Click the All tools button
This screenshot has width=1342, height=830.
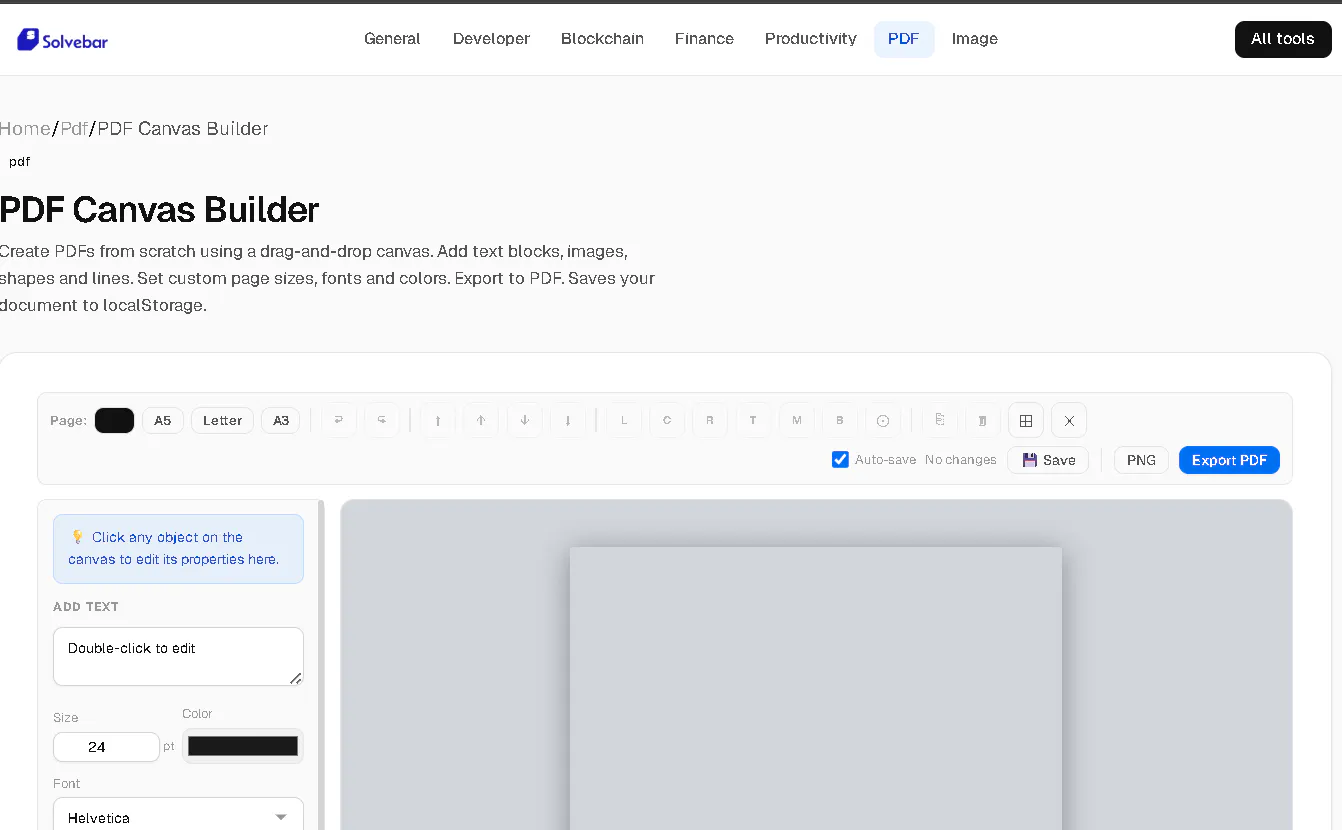[x=1283, y=39]
